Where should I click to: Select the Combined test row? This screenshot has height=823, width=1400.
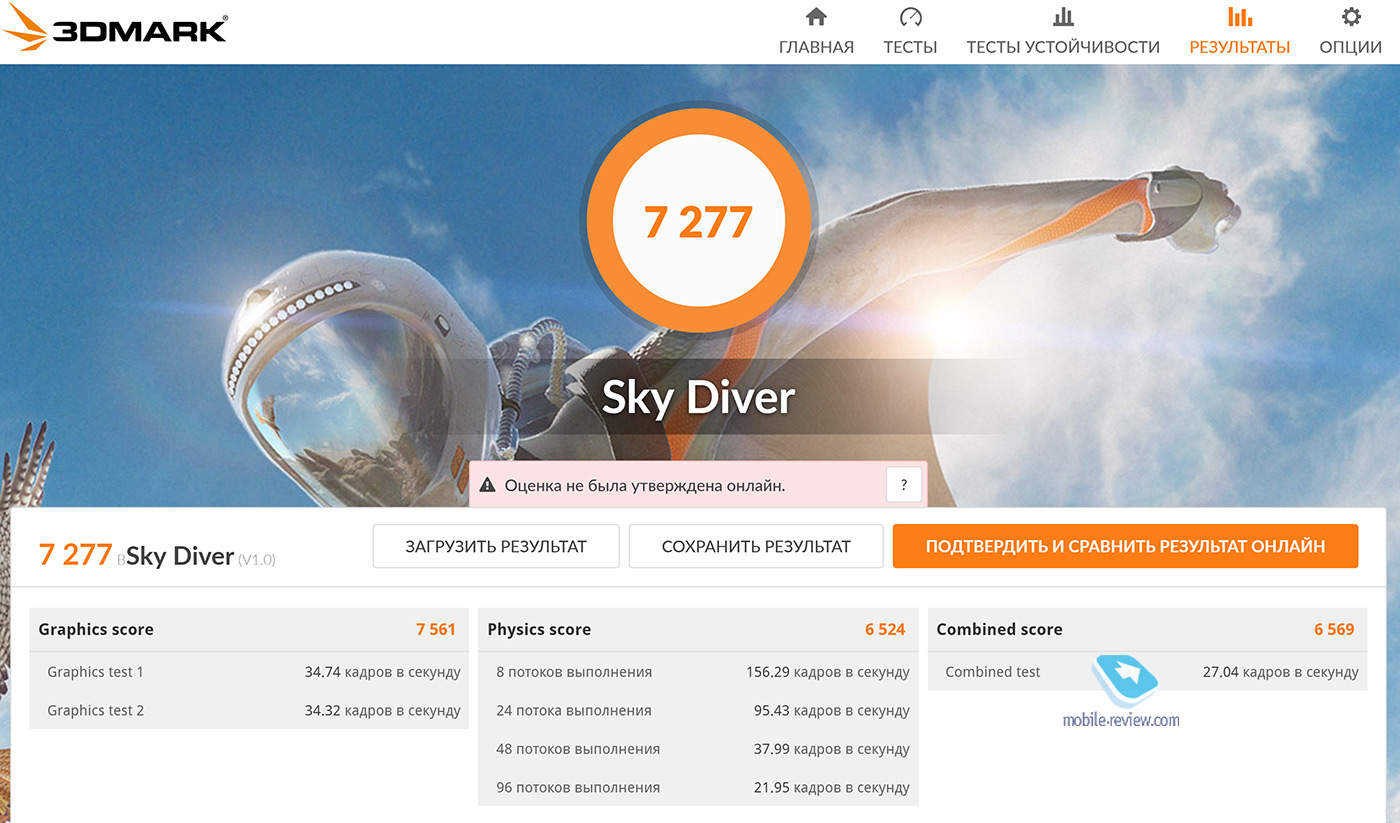pos(1148,672)
